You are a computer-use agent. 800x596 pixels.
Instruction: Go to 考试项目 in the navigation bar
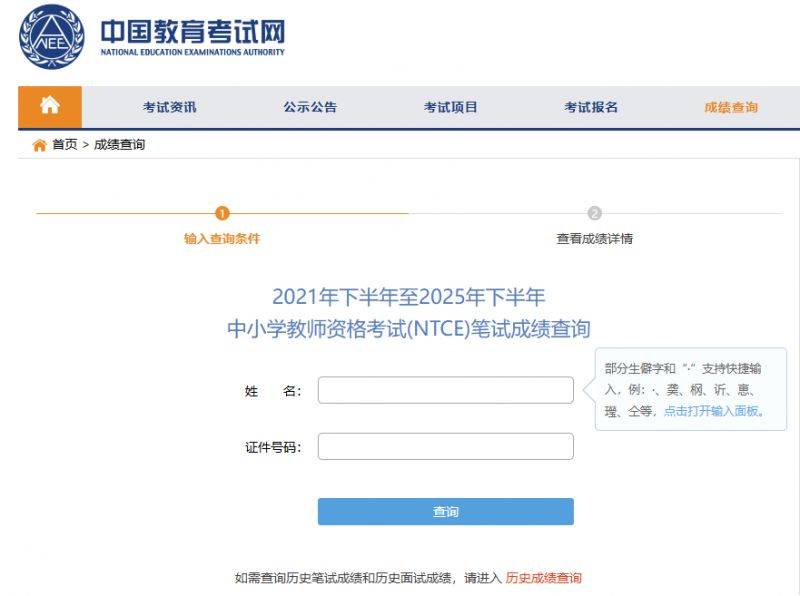click(451, 107)
